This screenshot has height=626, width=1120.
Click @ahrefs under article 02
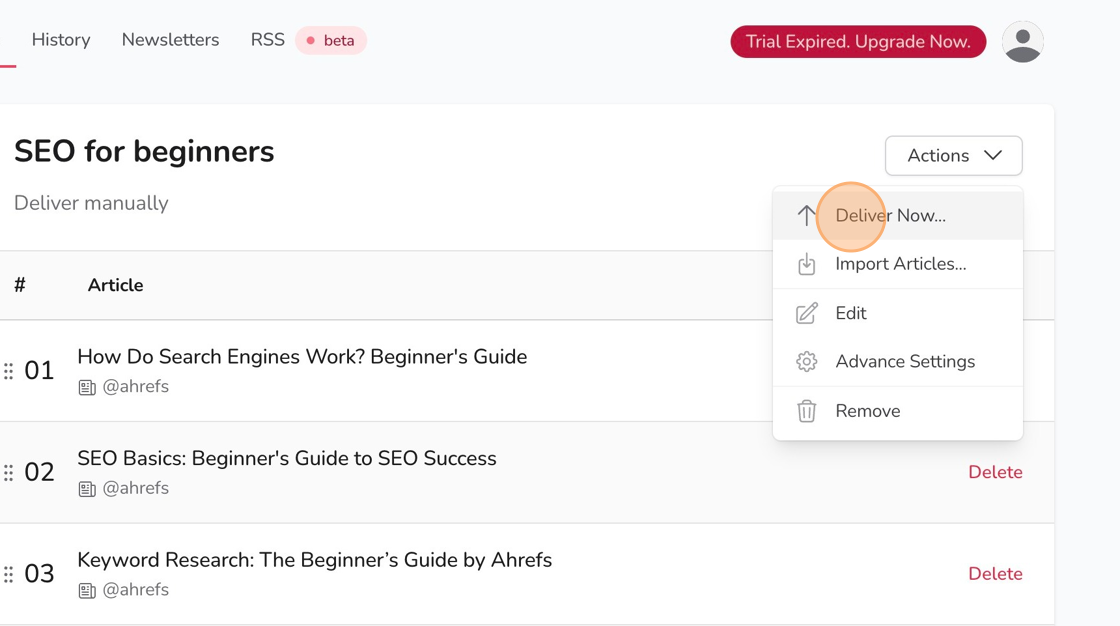click(x=136, y=488)
